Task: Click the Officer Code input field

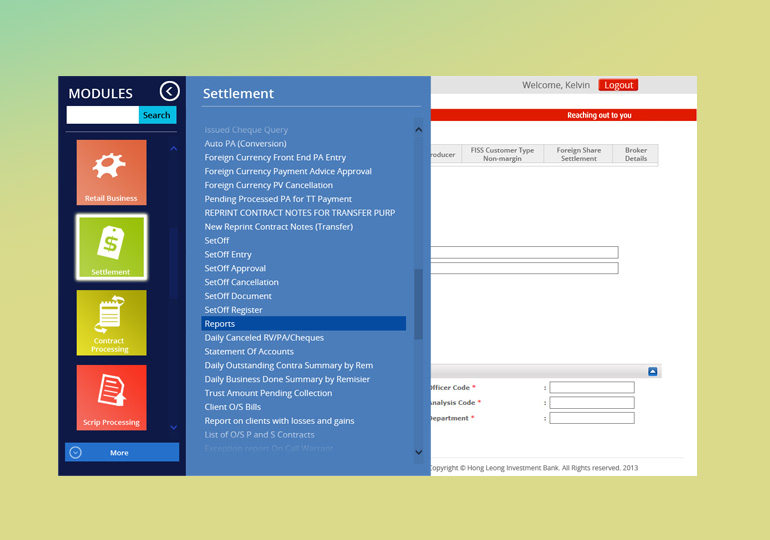Action: click(x=591, y=387)
